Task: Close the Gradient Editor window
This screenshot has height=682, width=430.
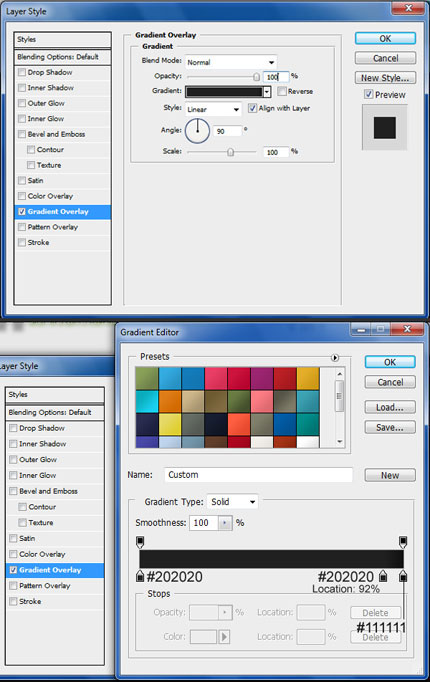Action: click(407, 329)
